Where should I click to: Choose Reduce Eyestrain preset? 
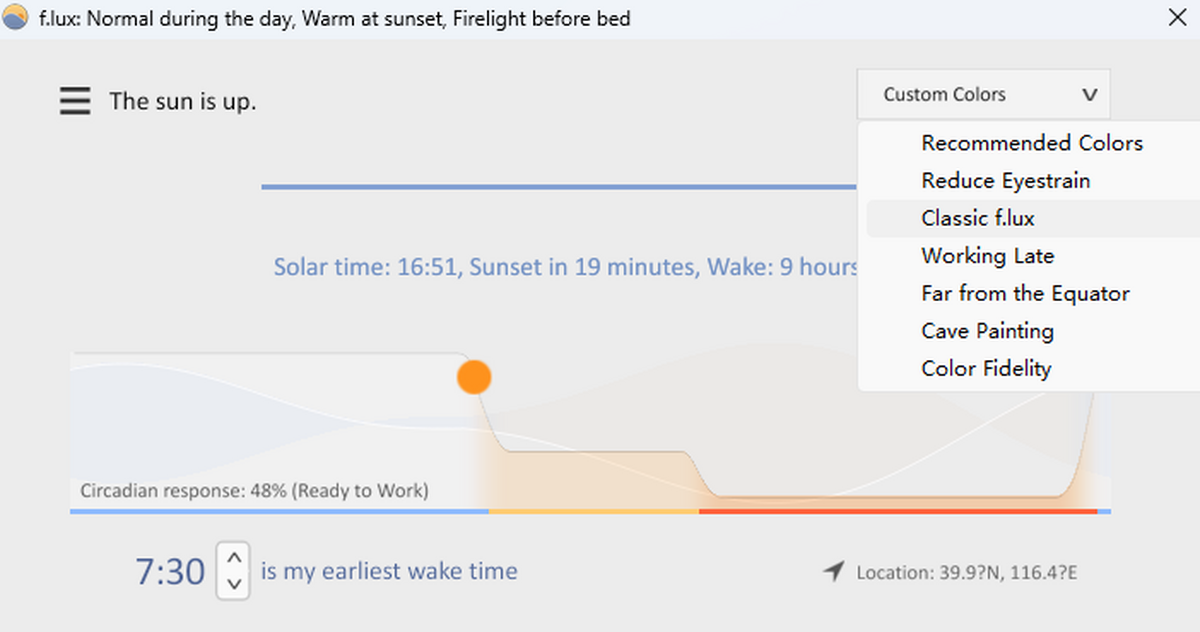click(x=1005, y=181)
